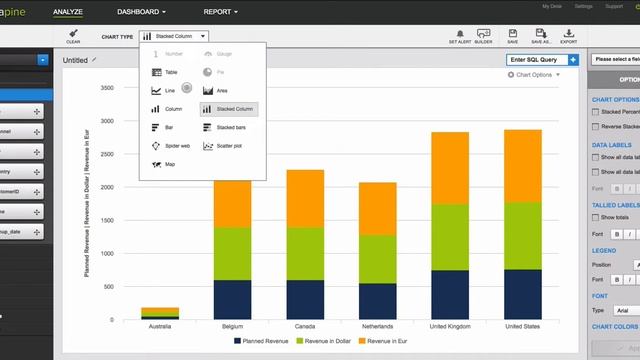640x360 pixels.
Task: Click the move handle on the Channel field
Action: [37, 132]
